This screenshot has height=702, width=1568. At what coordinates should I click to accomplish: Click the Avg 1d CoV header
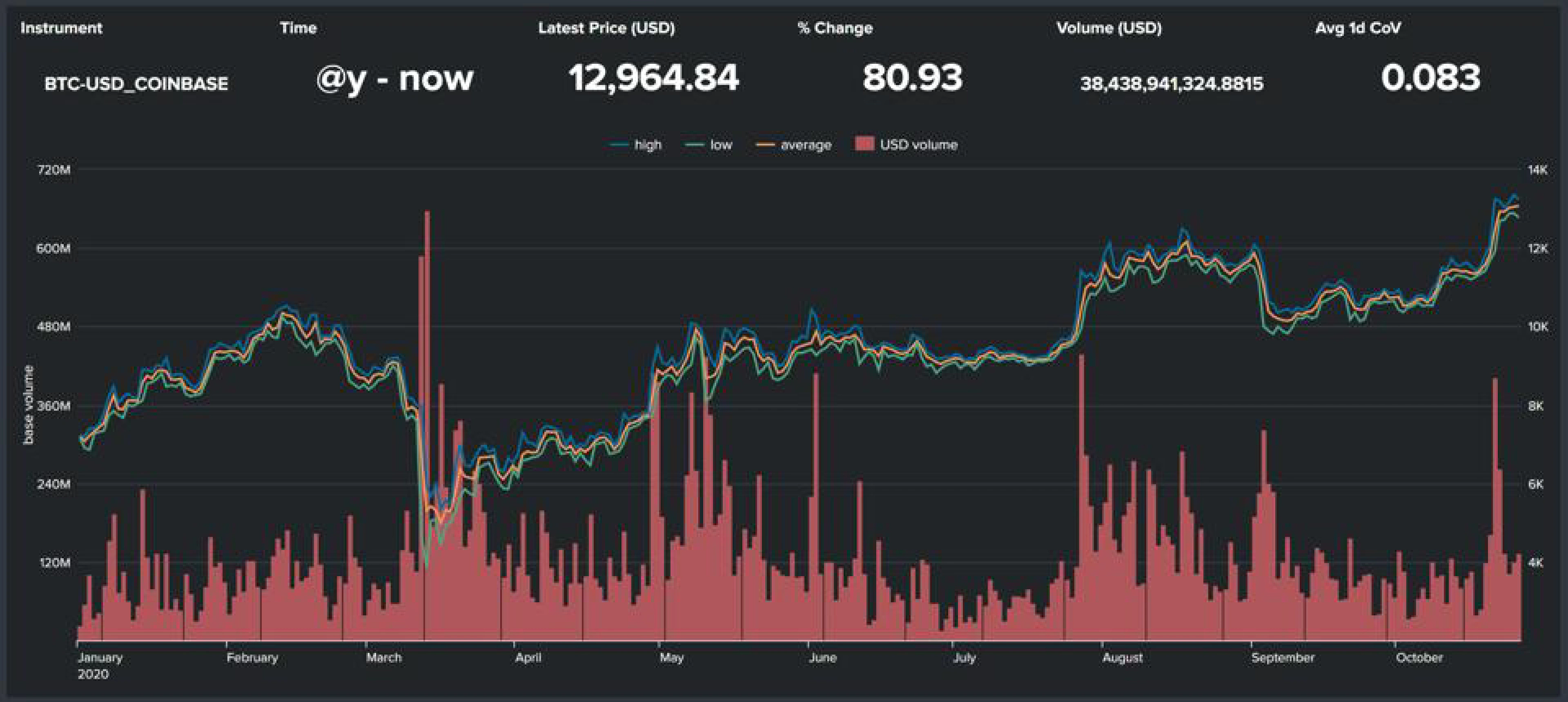point(1358,28)
